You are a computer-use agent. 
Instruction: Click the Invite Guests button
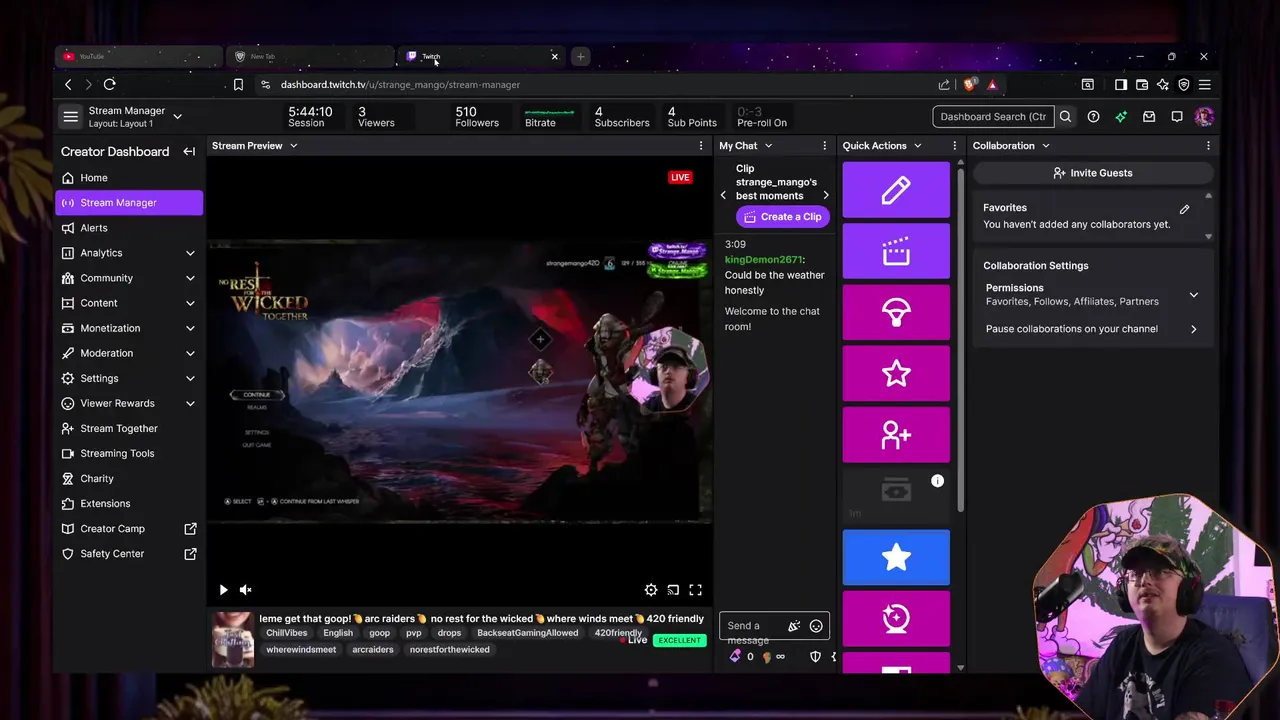1092,173
